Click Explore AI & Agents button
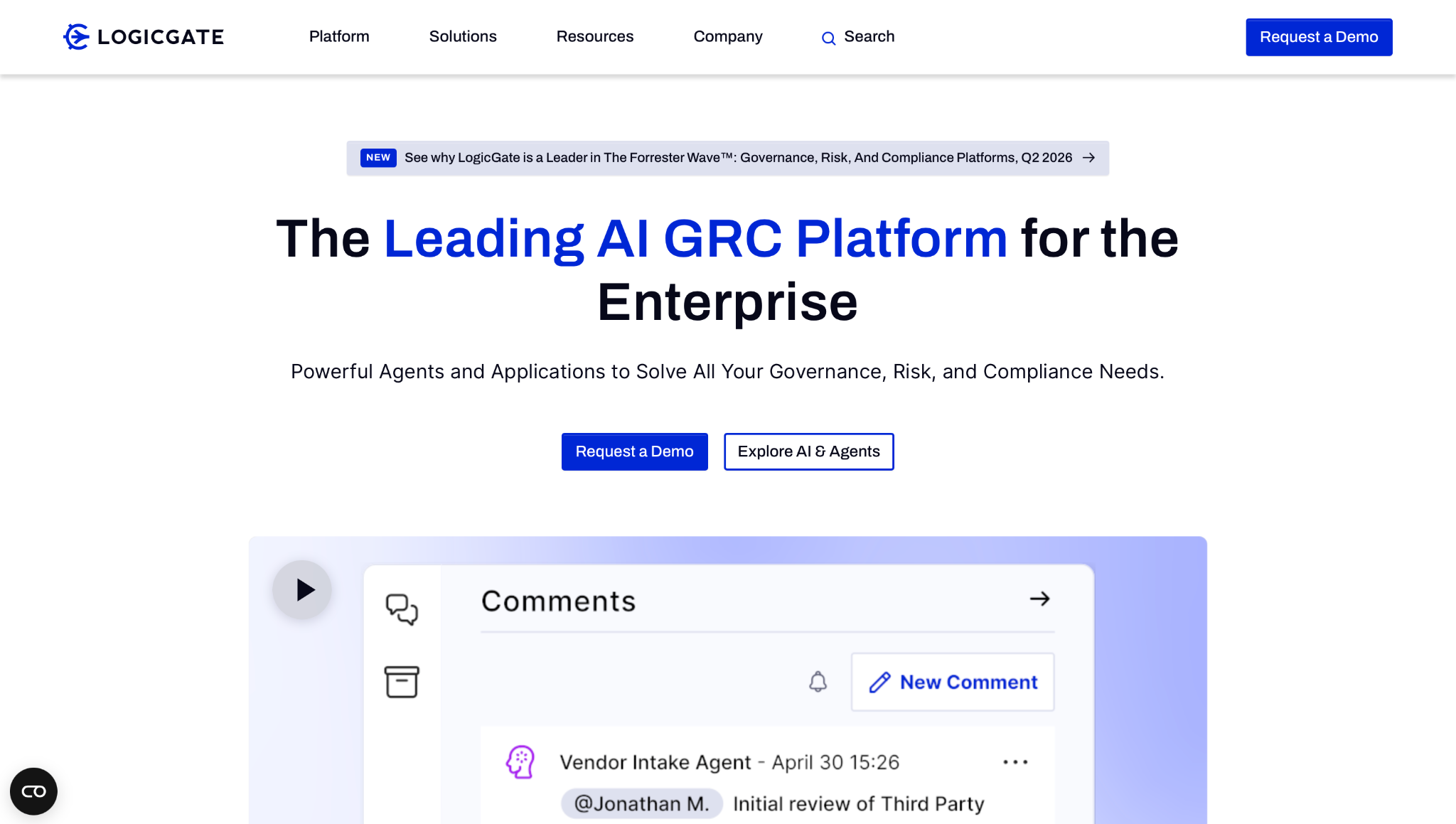 808,451
